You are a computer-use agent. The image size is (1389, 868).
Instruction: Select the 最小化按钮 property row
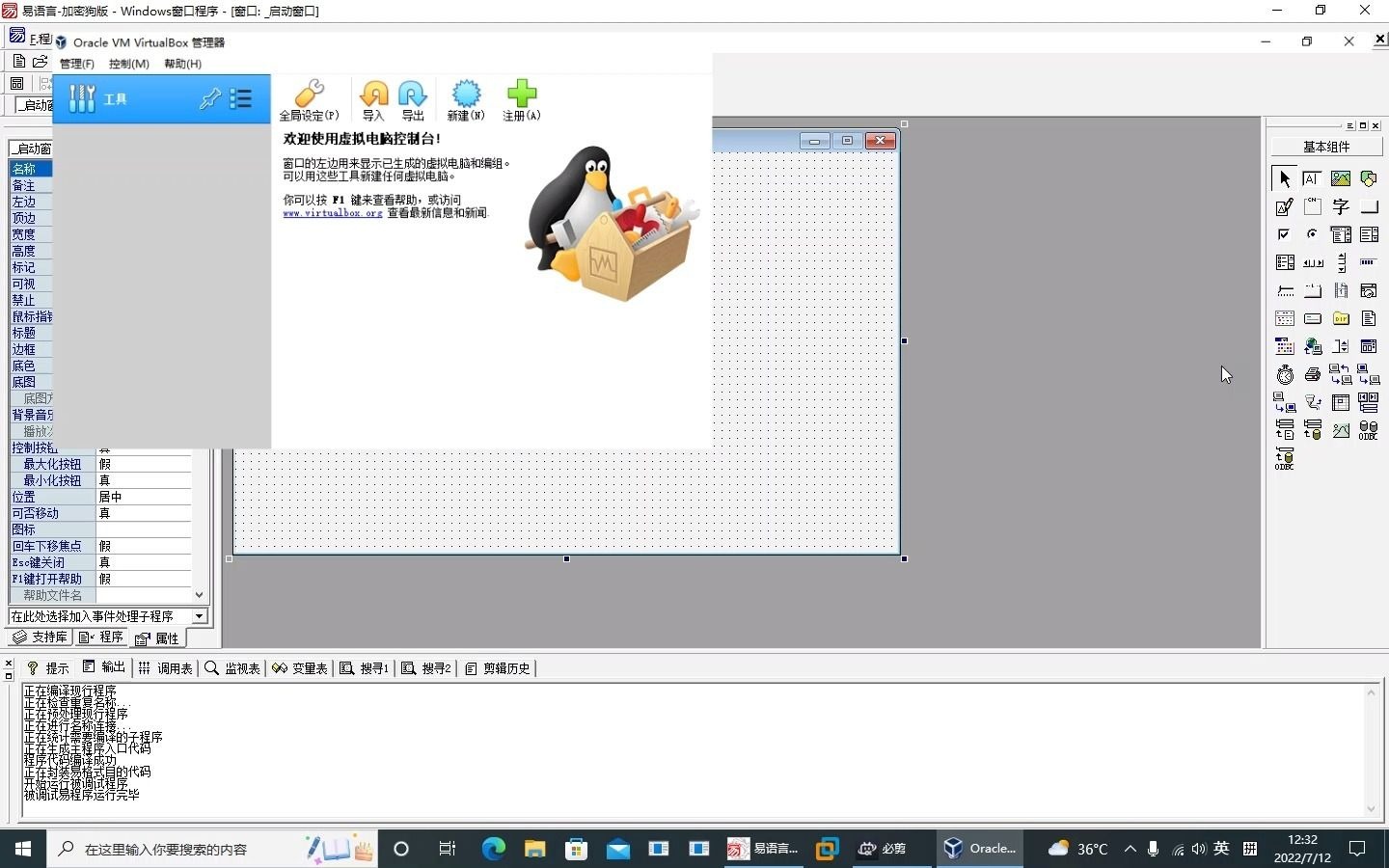[x=101, y=480]
